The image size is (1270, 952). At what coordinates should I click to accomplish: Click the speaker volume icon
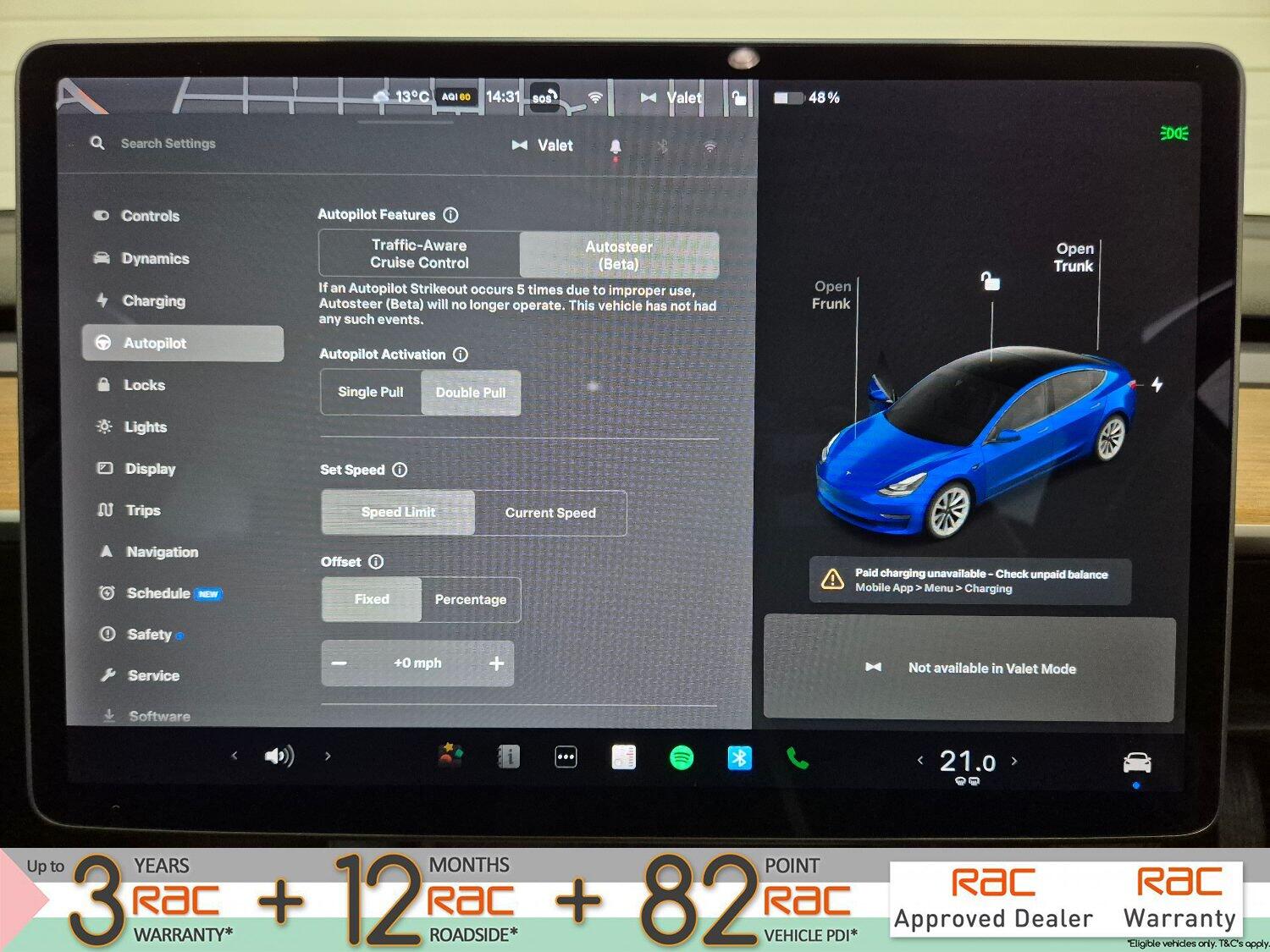(x=279, y=756)
